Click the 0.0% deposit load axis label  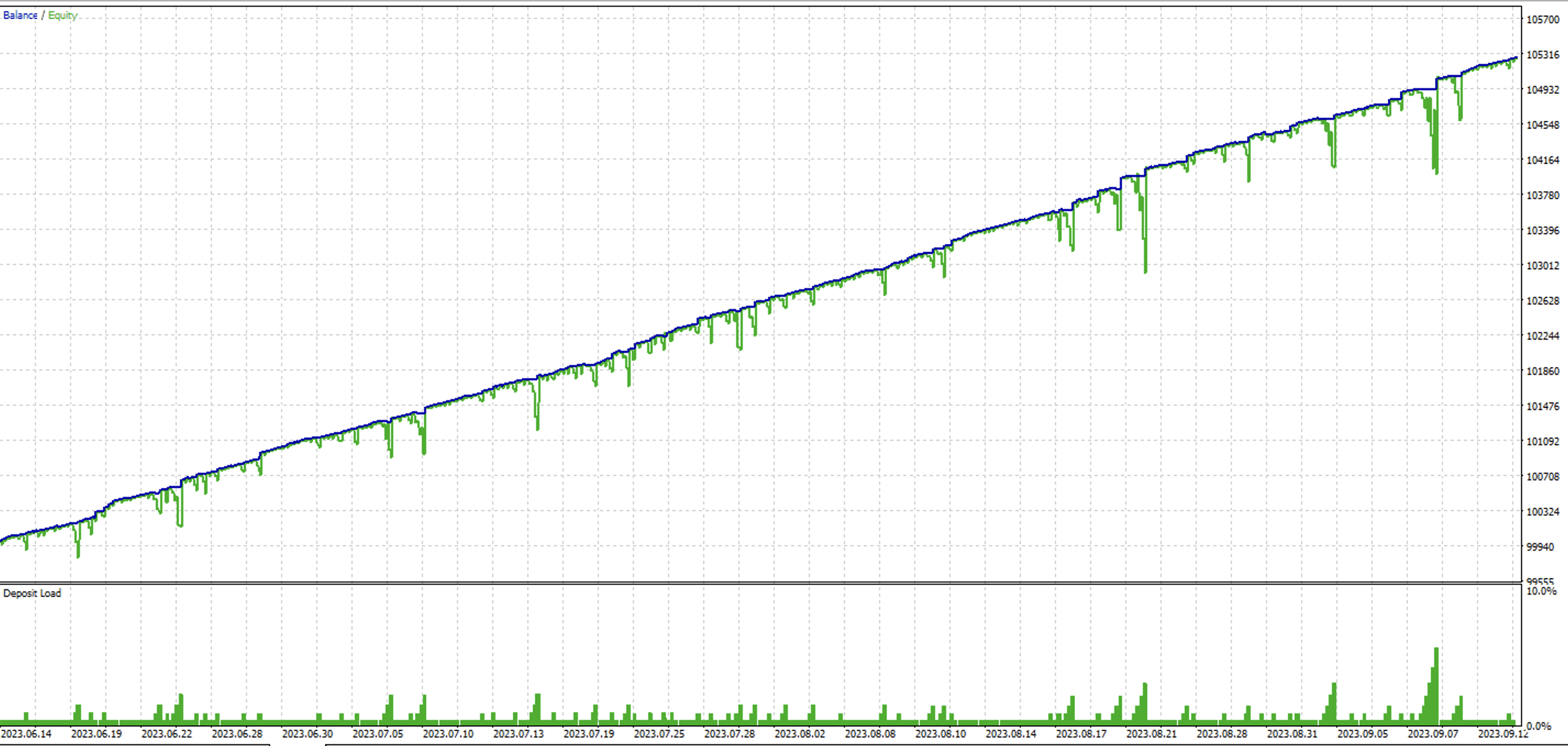point(1539,726)
